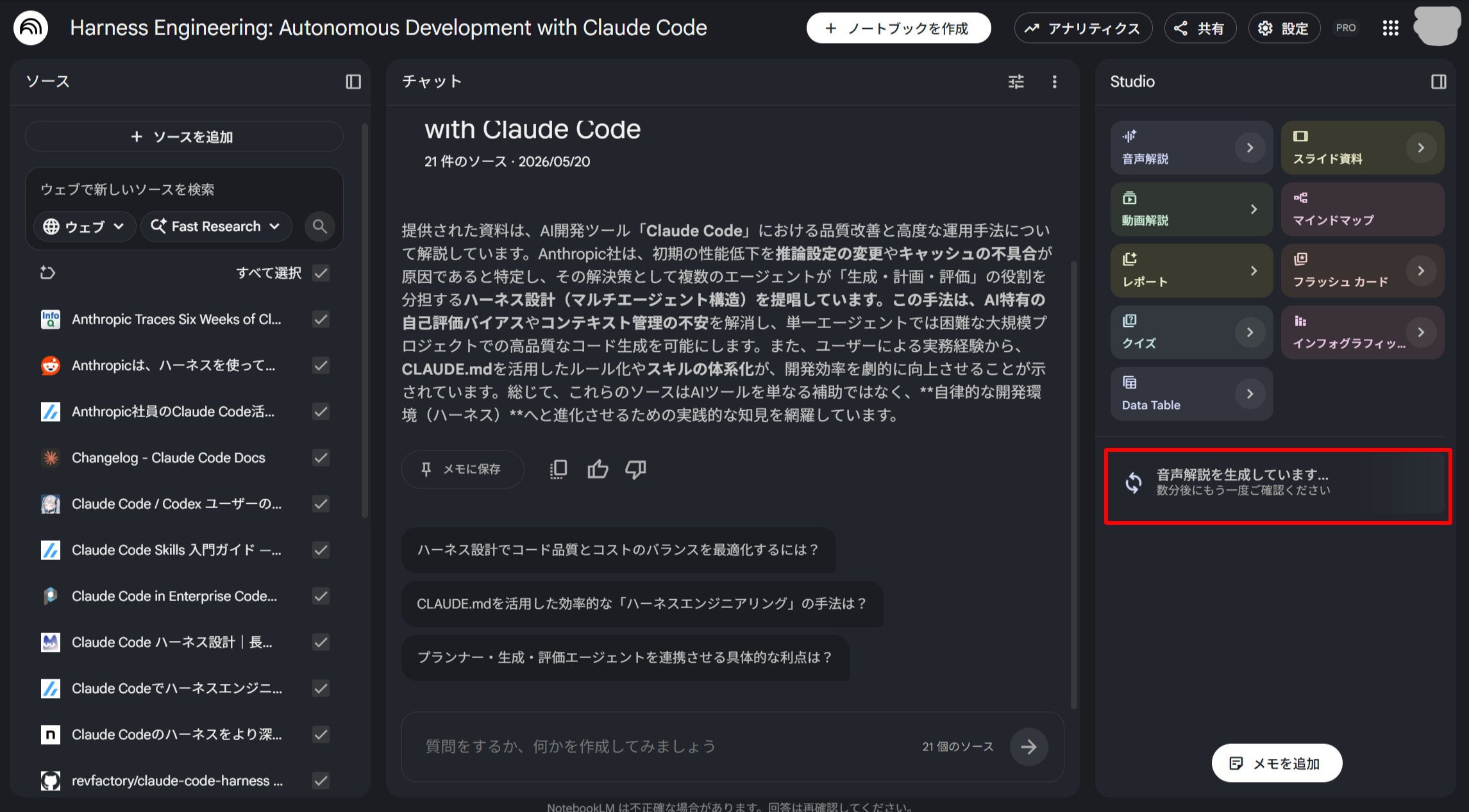The height and width of the screenshot is (812, 1469).
Task: Uncheck Claude Code Skills 入門ガイド source
Action: coord(321,550)
